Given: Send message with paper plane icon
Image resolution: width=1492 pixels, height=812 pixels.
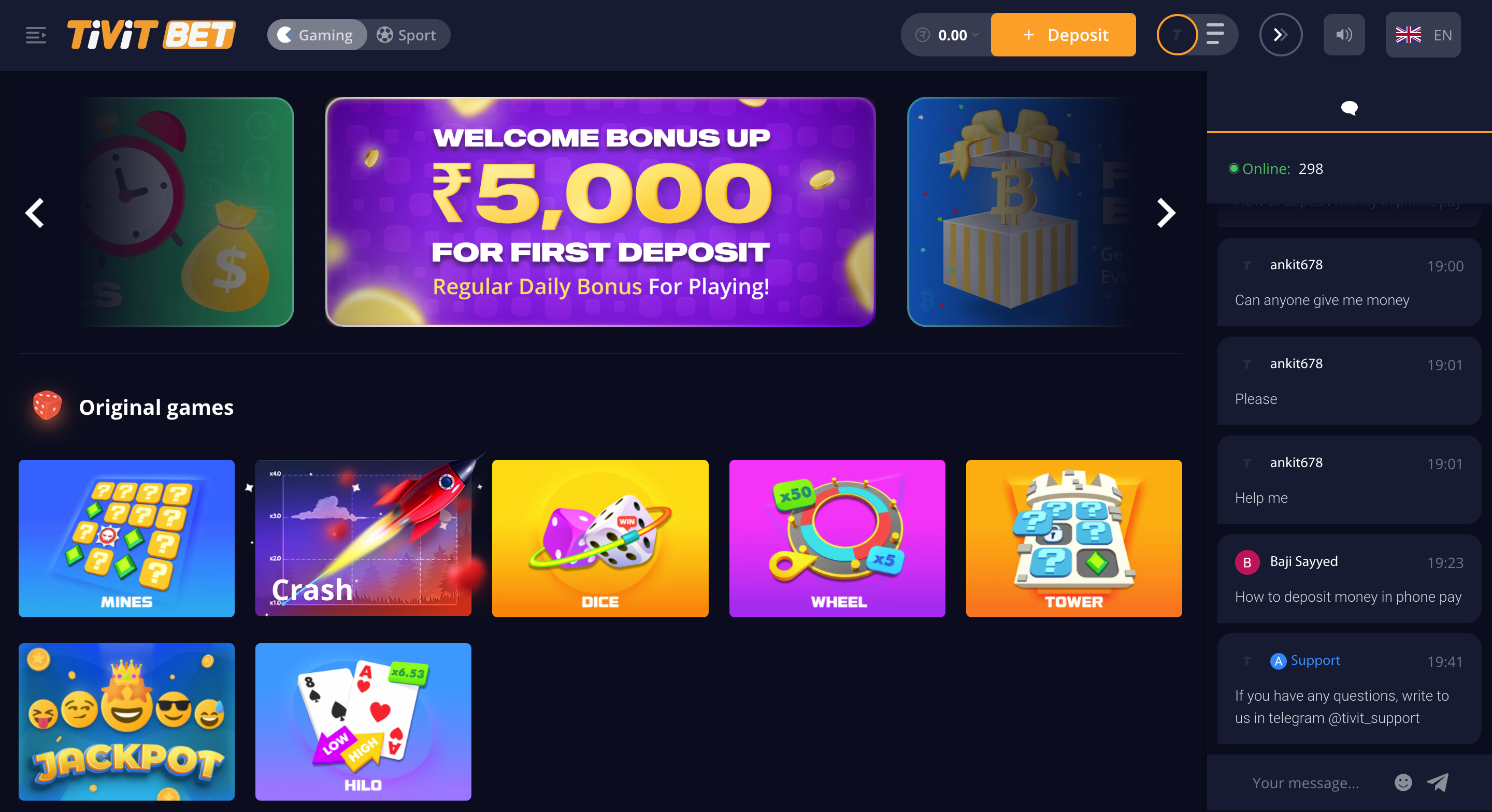Looking at the screenshot, I should [1438, 782].
